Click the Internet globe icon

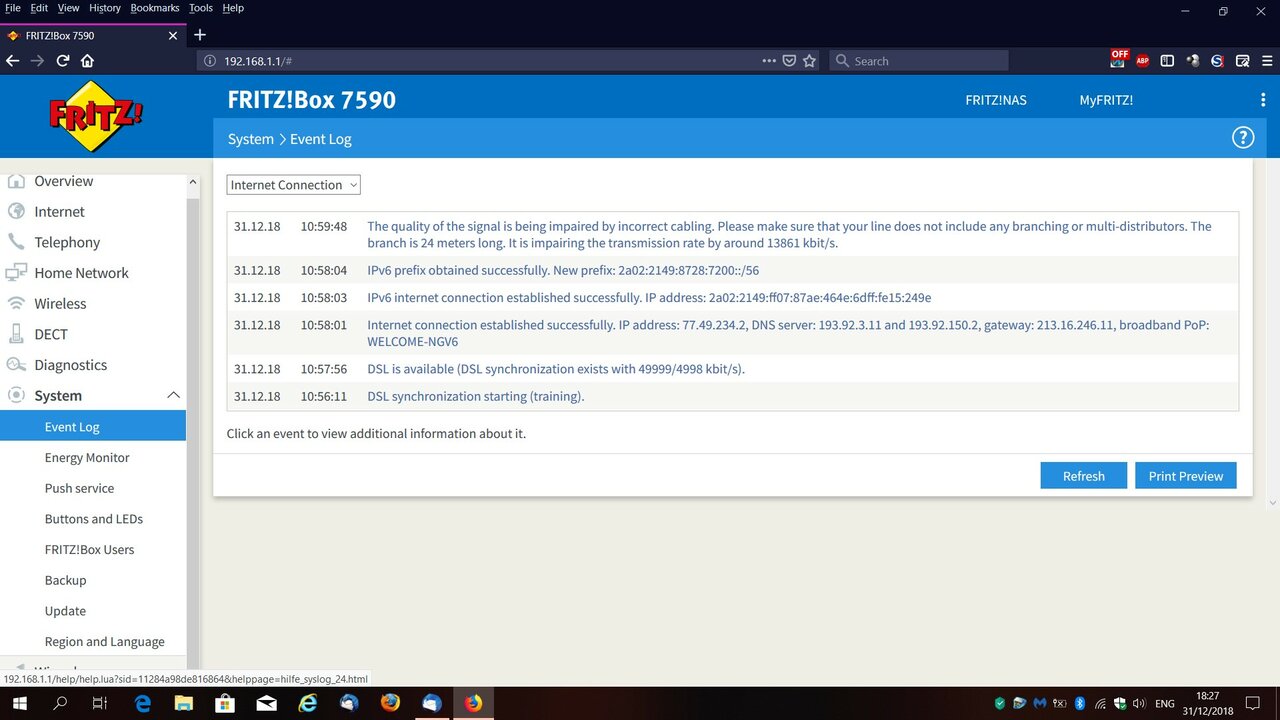click(16, 212)
